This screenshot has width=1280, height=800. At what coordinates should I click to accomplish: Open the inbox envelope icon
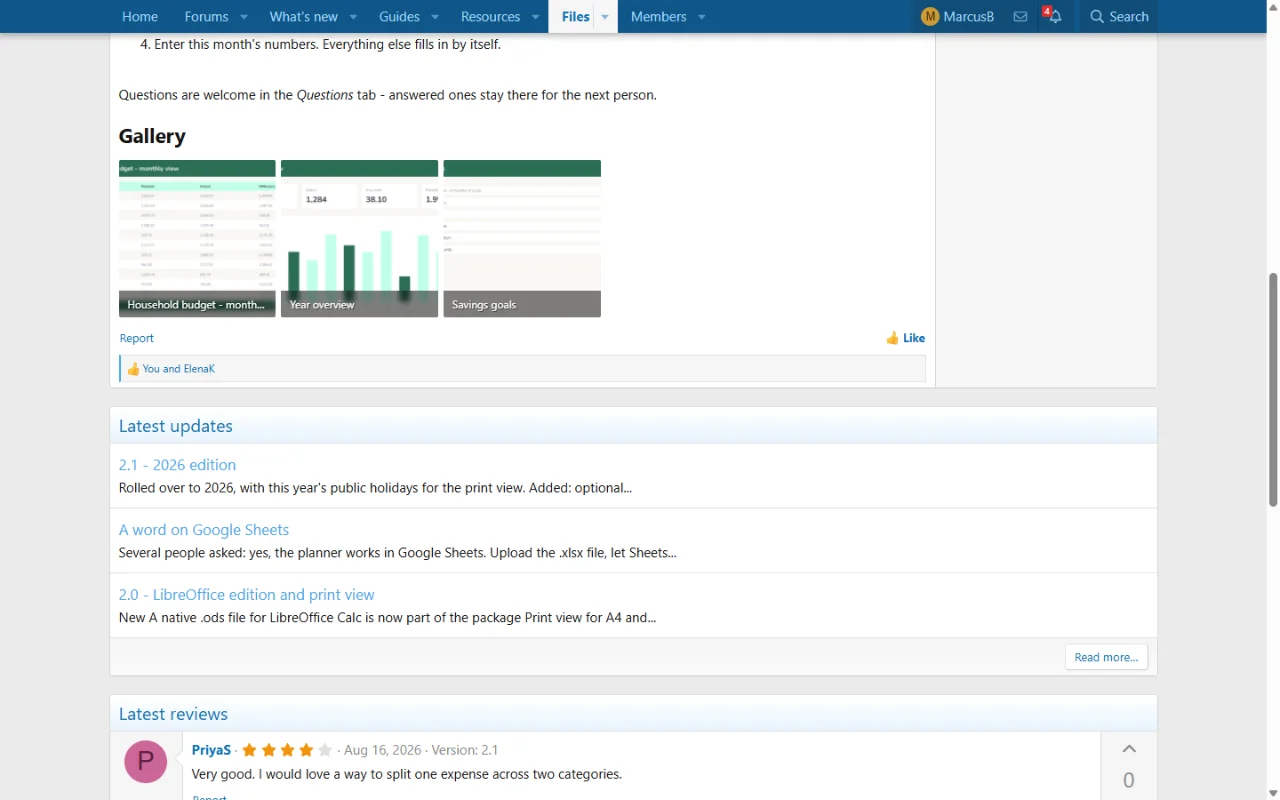pyautogui.click(x=1020, y=17)
